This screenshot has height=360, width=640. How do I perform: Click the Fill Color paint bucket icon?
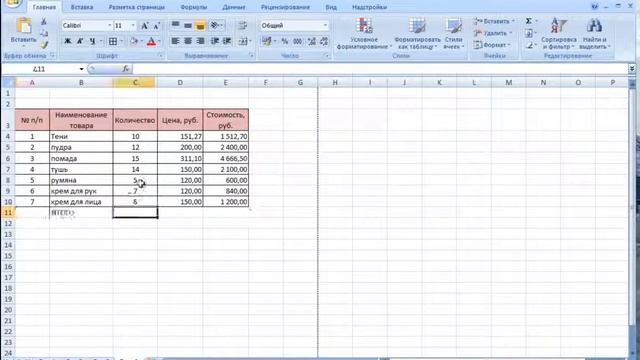pyautogui.click(x=134, y=41)
